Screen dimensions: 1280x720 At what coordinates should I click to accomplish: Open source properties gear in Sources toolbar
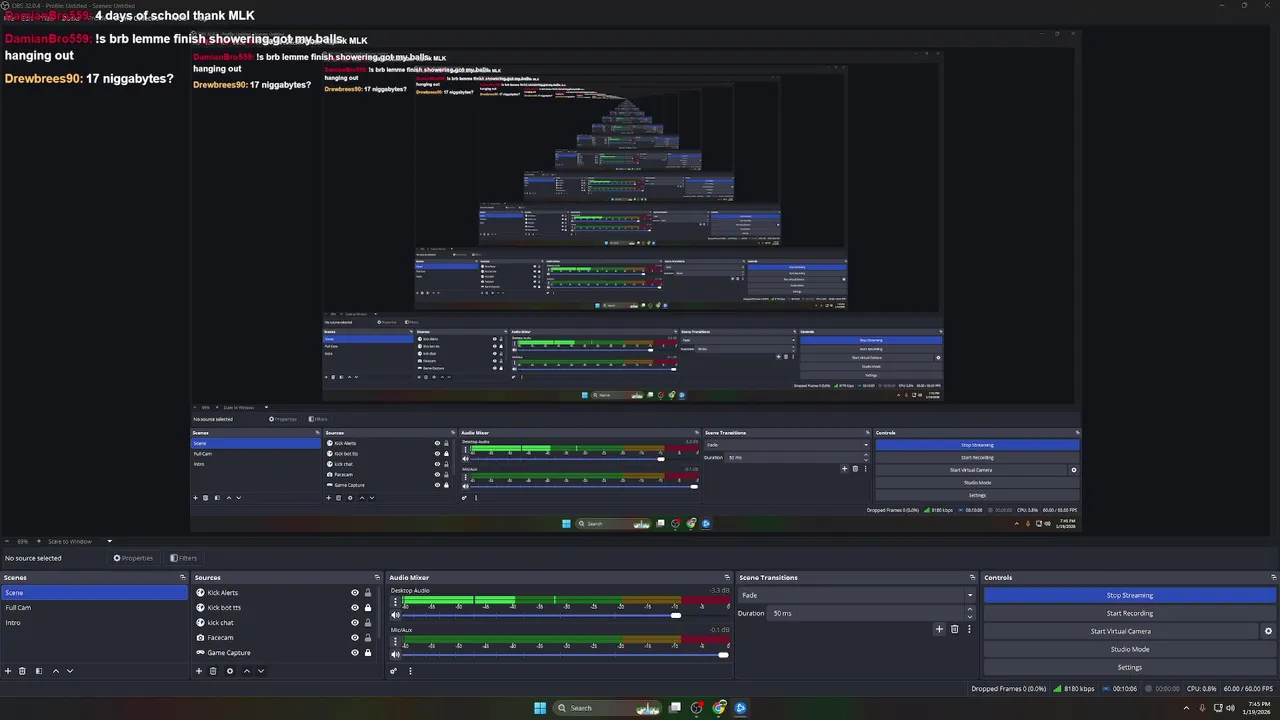[230, 671]
